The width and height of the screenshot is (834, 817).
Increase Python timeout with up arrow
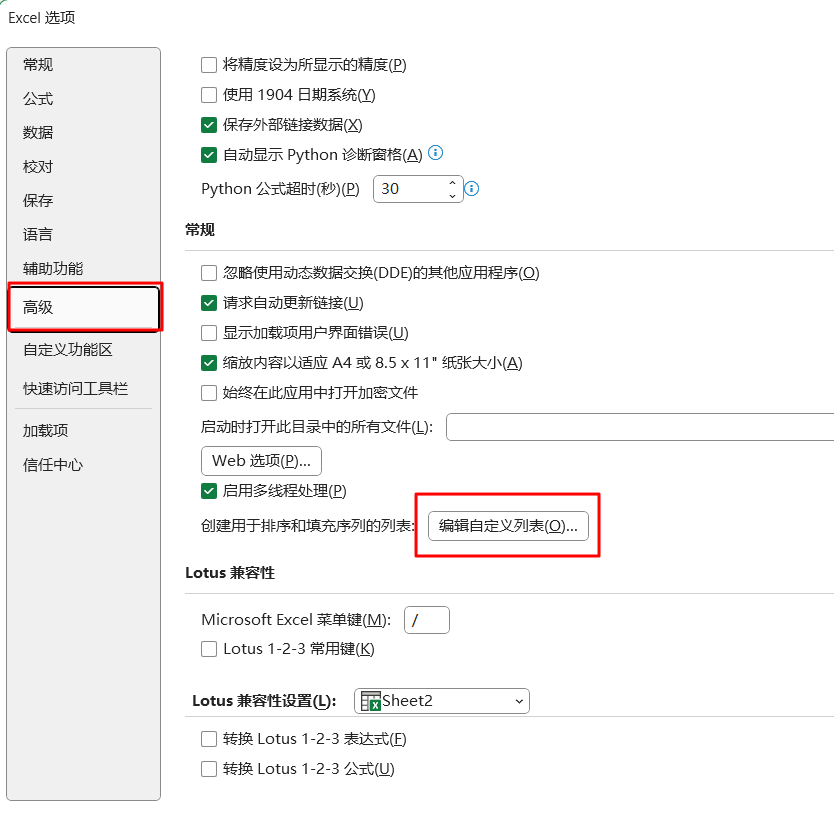click(x=452, y=182)
